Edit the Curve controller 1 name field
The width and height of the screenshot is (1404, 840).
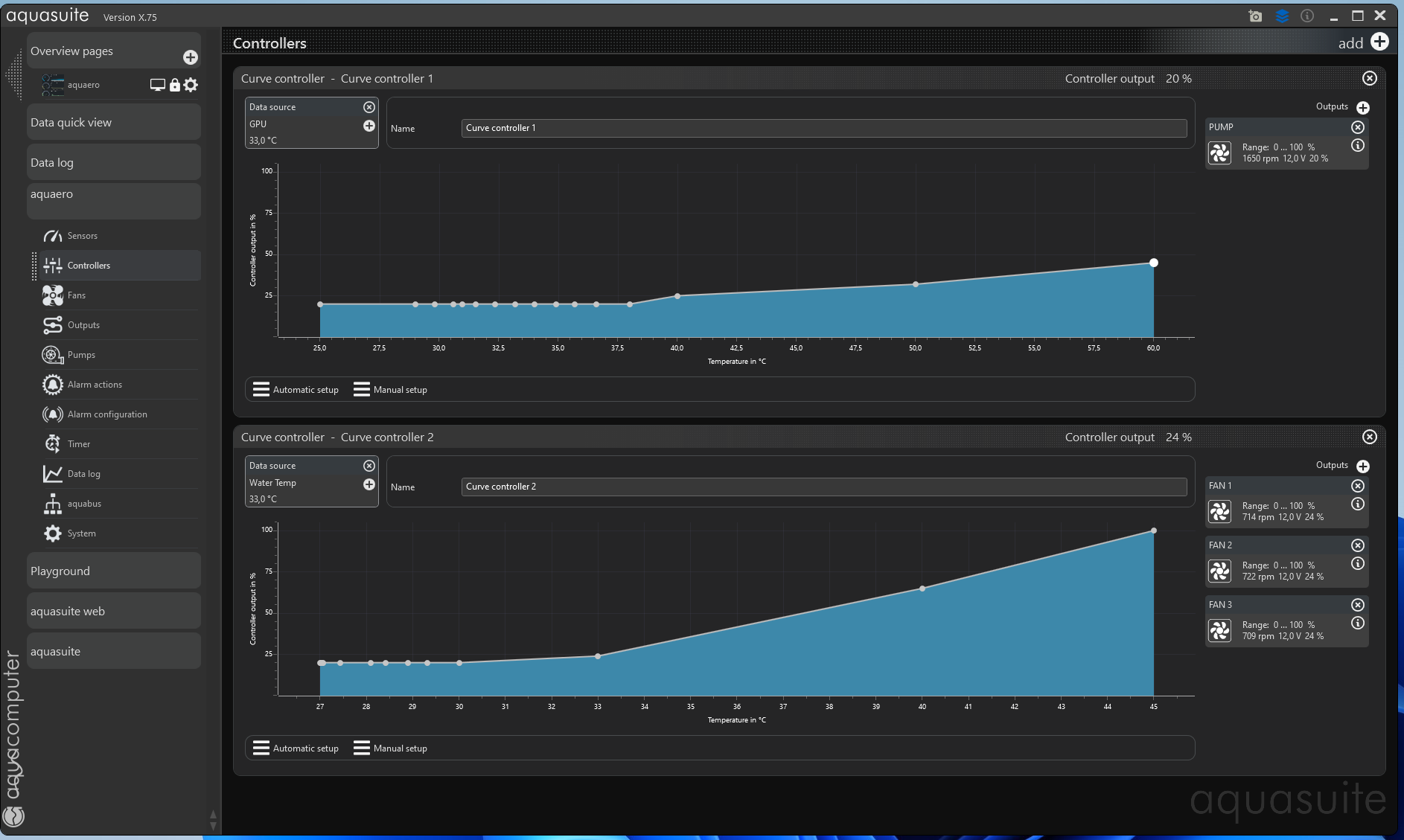(x=824, y=128)
